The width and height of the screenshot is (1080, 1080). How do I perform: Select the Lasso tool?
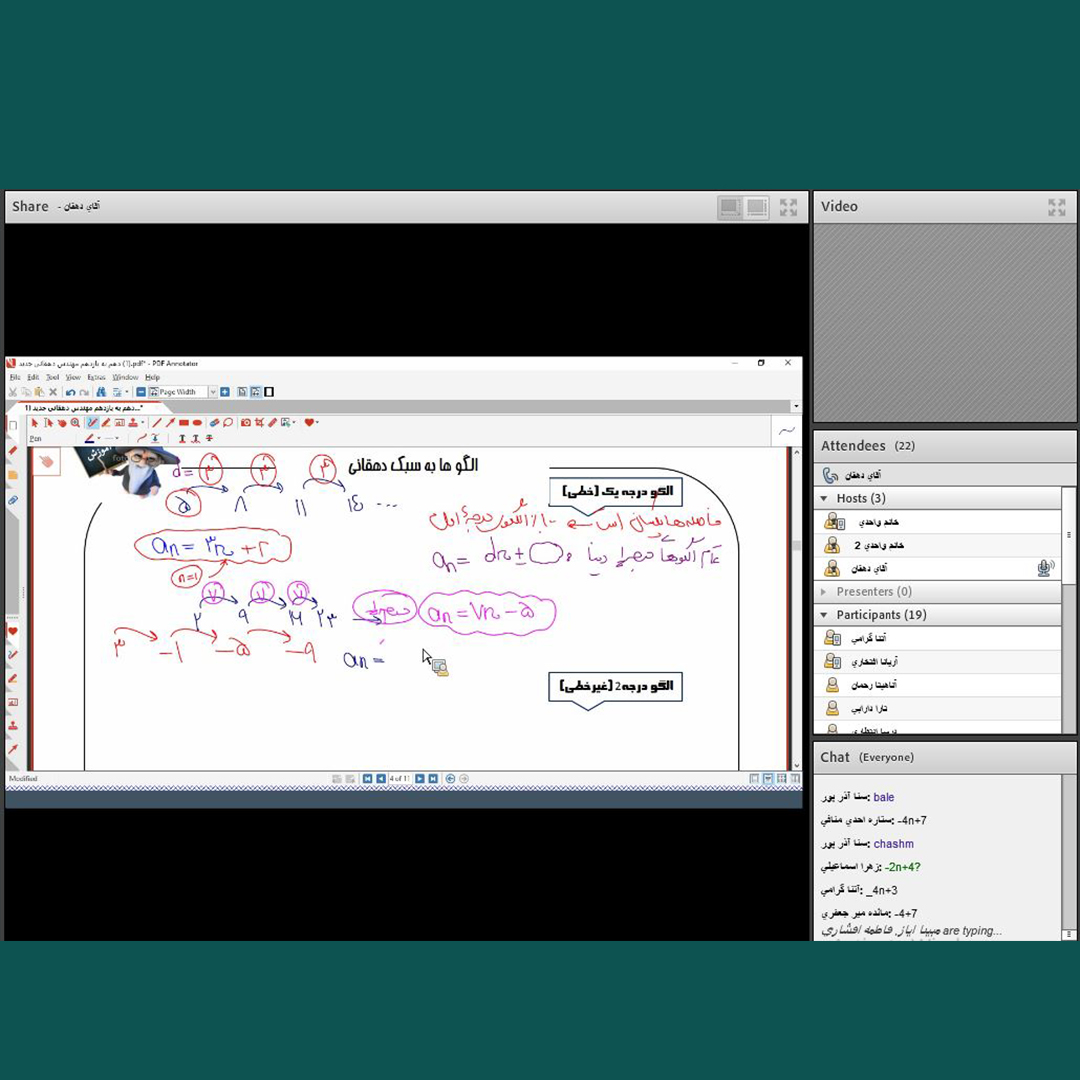(228, 423)
